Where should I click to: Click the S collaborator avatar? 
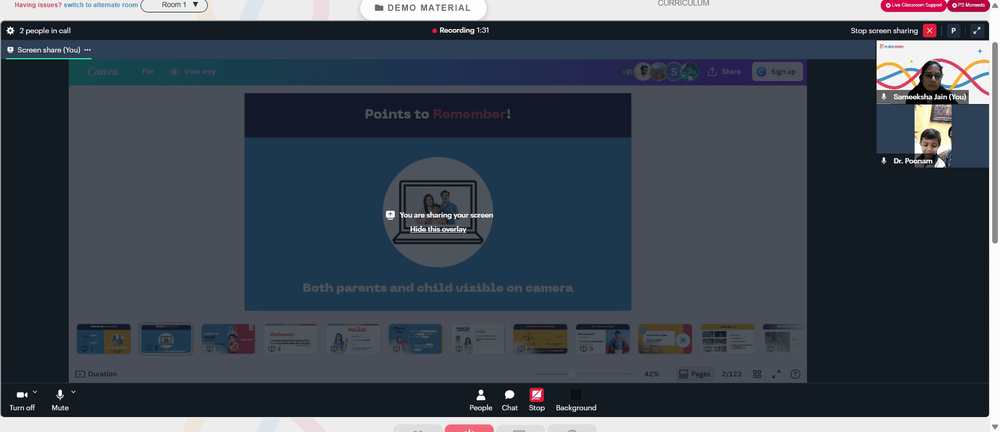(674, 71)
